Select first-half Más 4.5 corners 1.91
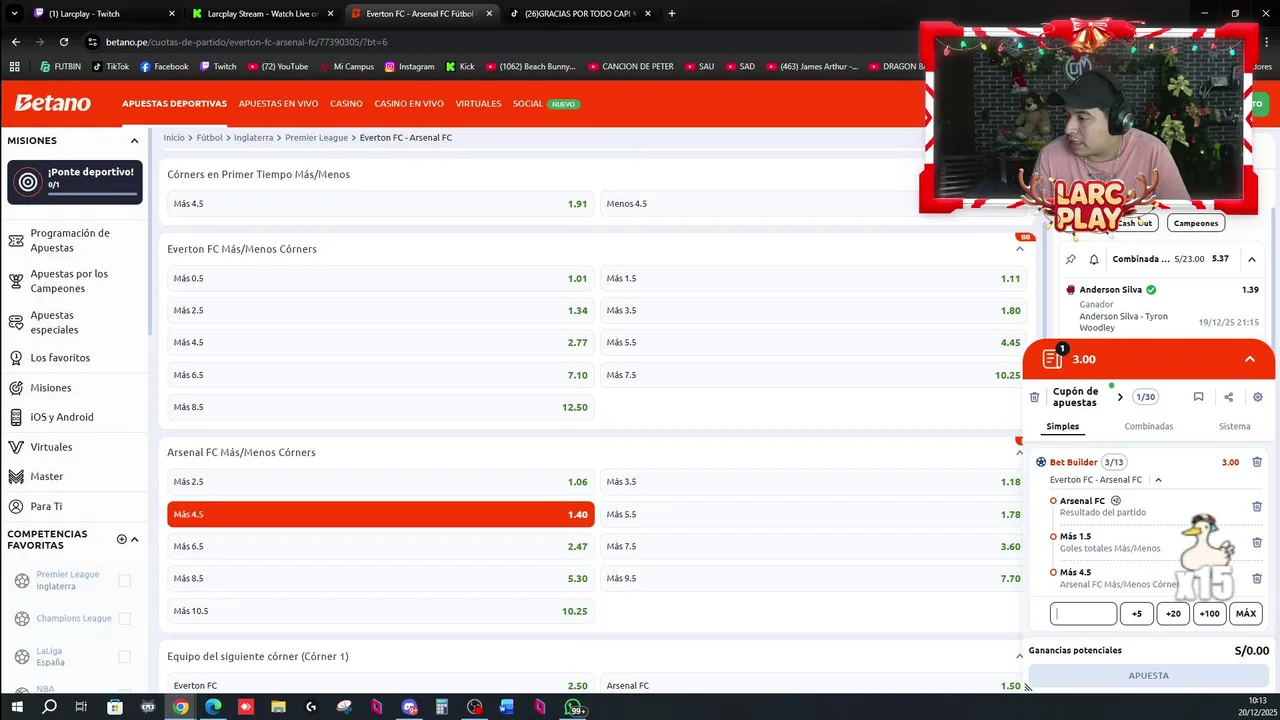Viewport: 1280px width, 720px height. (x=380, y=203)
